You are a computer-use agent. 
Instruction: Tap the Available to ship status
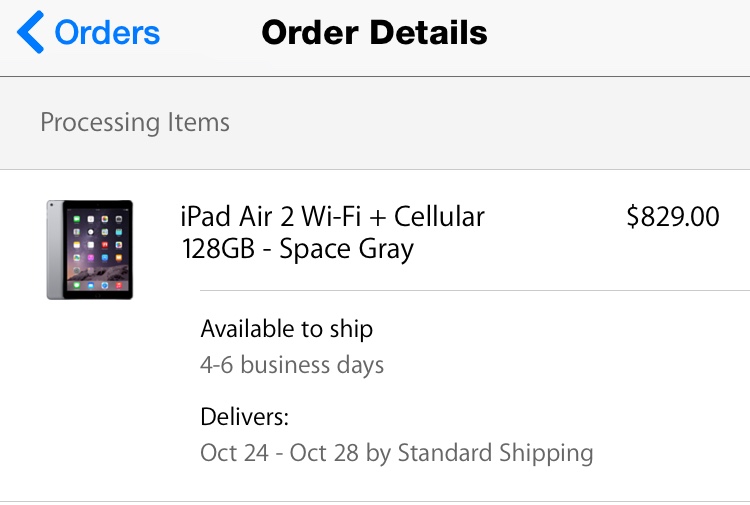[287, 329]
